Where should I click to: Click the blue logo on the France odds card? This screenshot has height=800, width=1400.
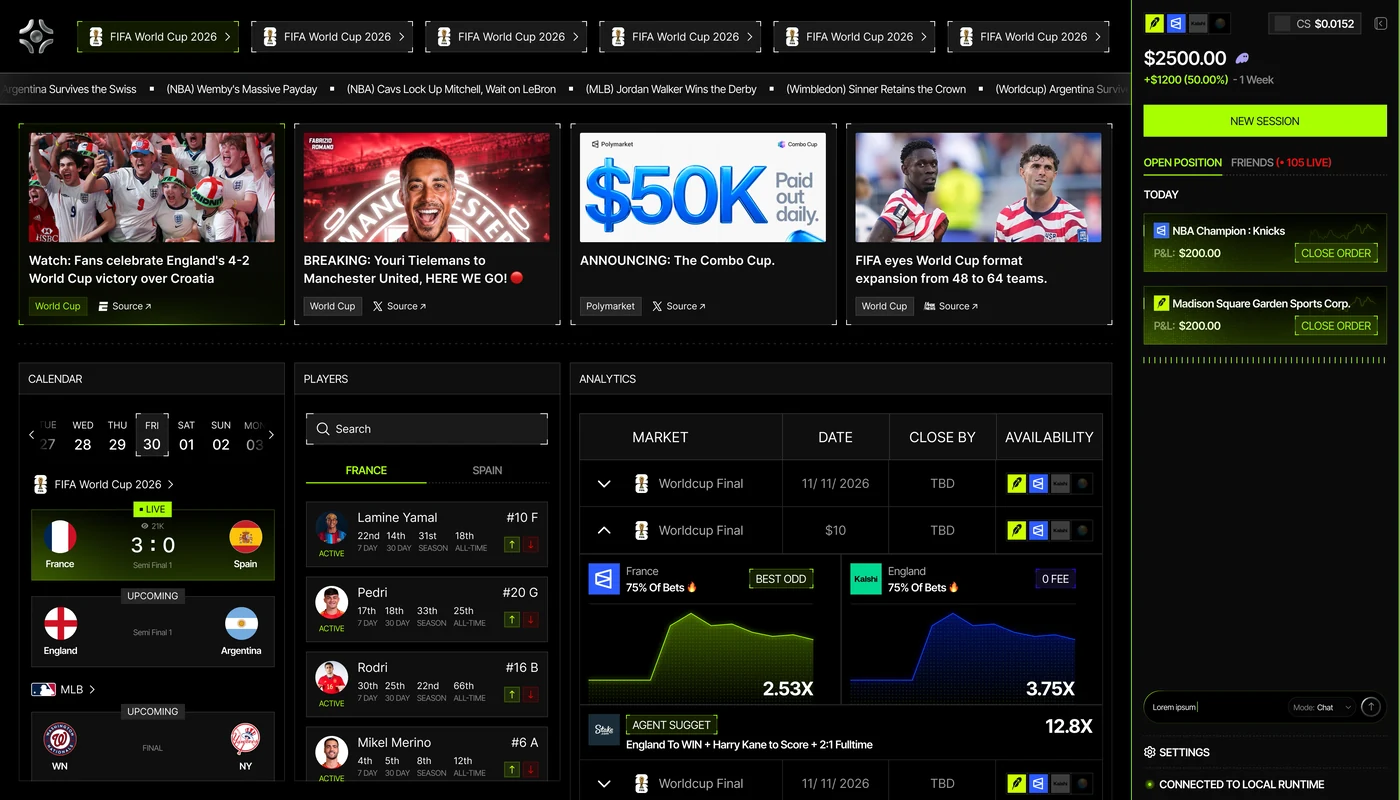coord(604,579)
